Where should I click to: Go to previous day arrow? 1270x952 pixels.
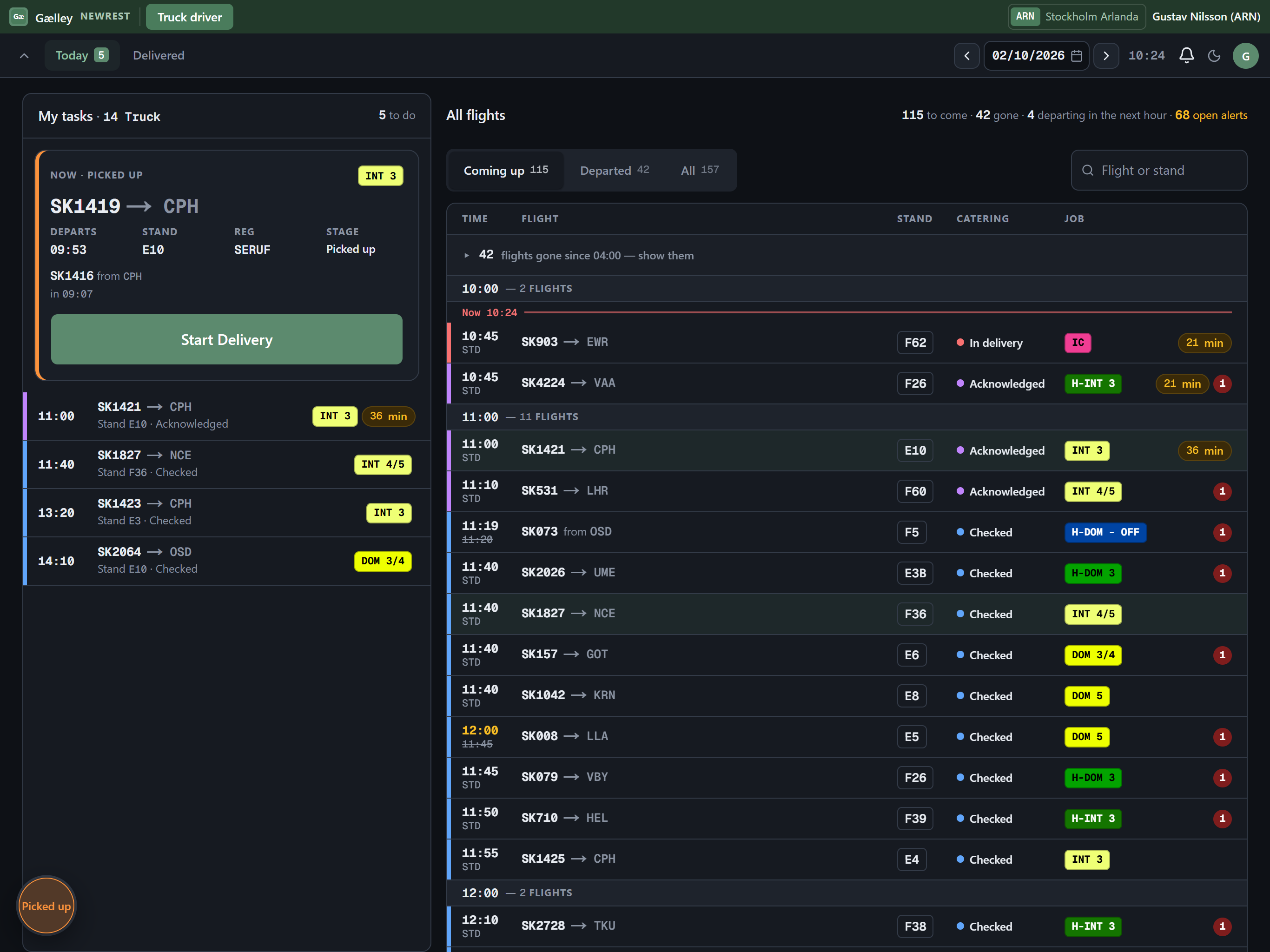[x=967, y=56]
